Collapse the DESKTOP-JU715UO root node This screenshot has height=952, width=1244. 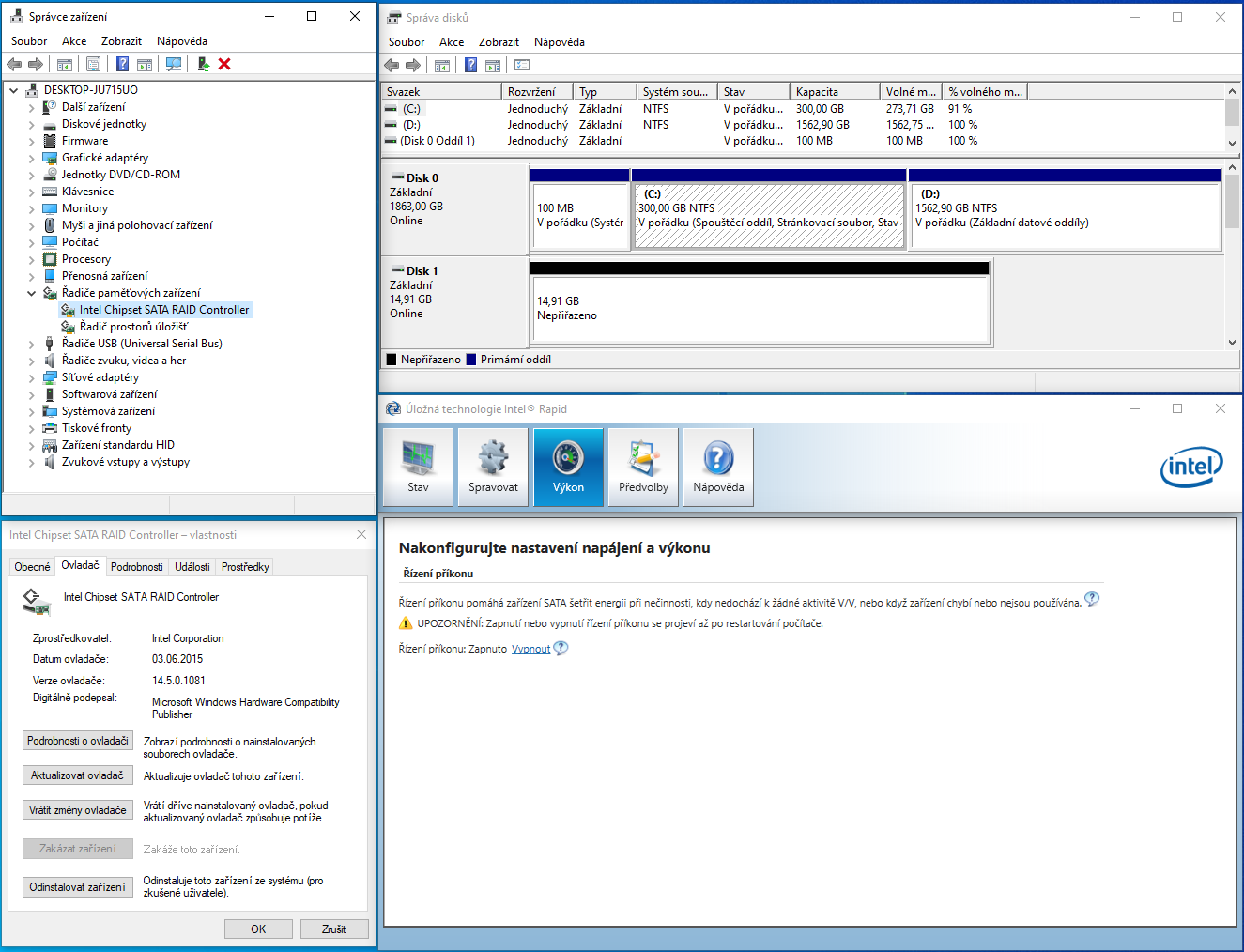tap(13, 91)
